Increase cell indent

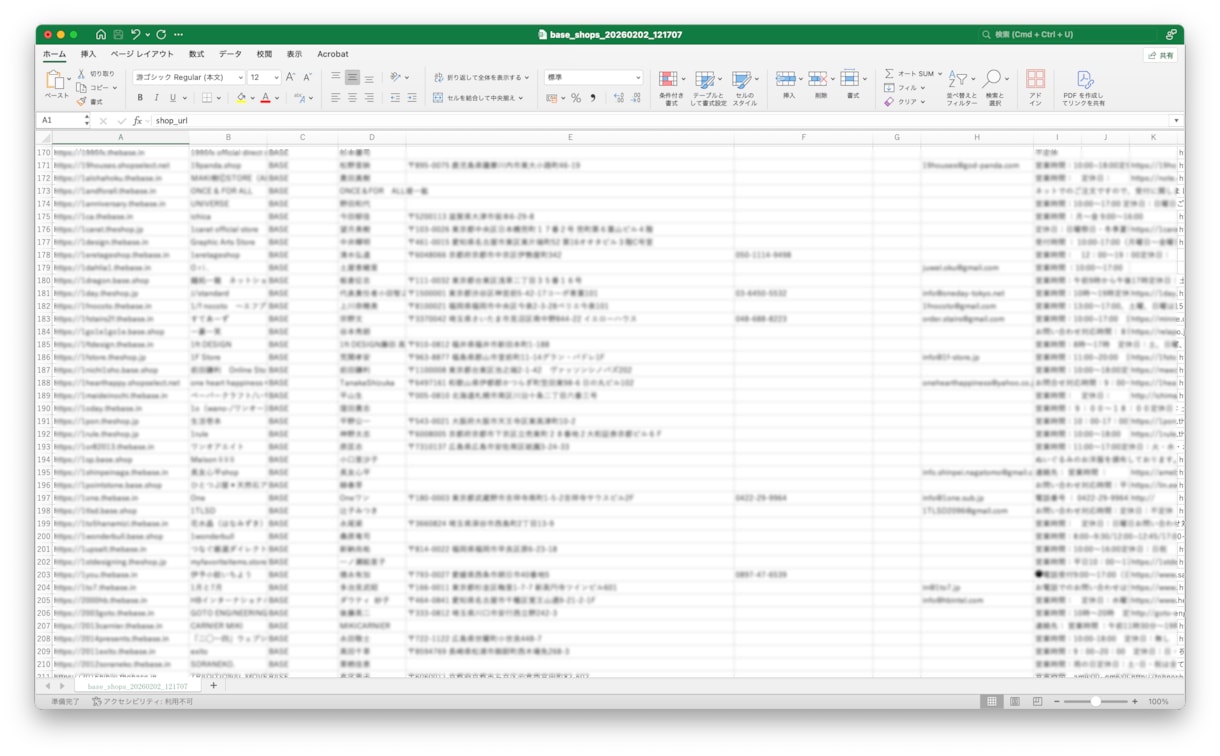411,98
